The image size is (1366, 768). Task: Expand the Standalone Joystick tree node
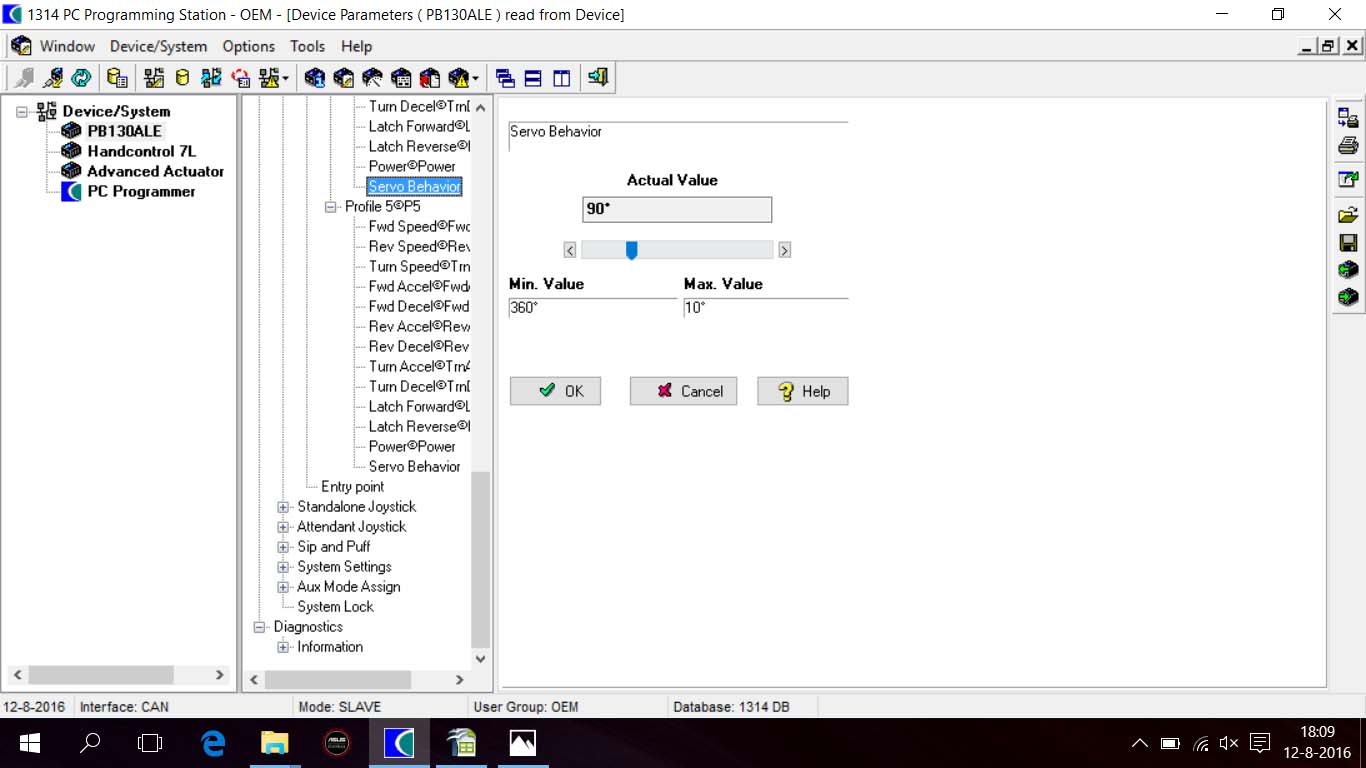[283, 507]
